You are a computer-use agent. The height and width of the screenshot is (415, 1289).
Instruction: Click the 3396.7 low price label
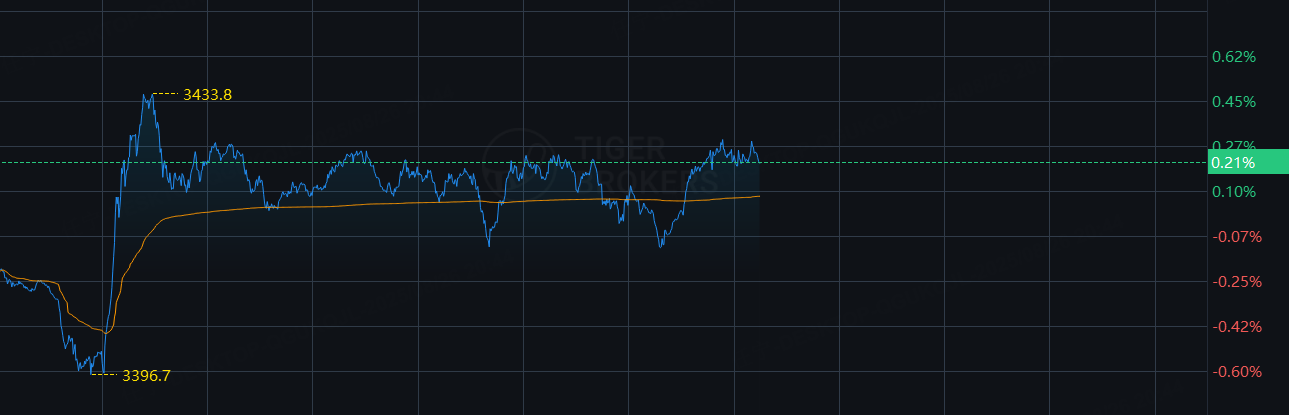coord(146,376)
